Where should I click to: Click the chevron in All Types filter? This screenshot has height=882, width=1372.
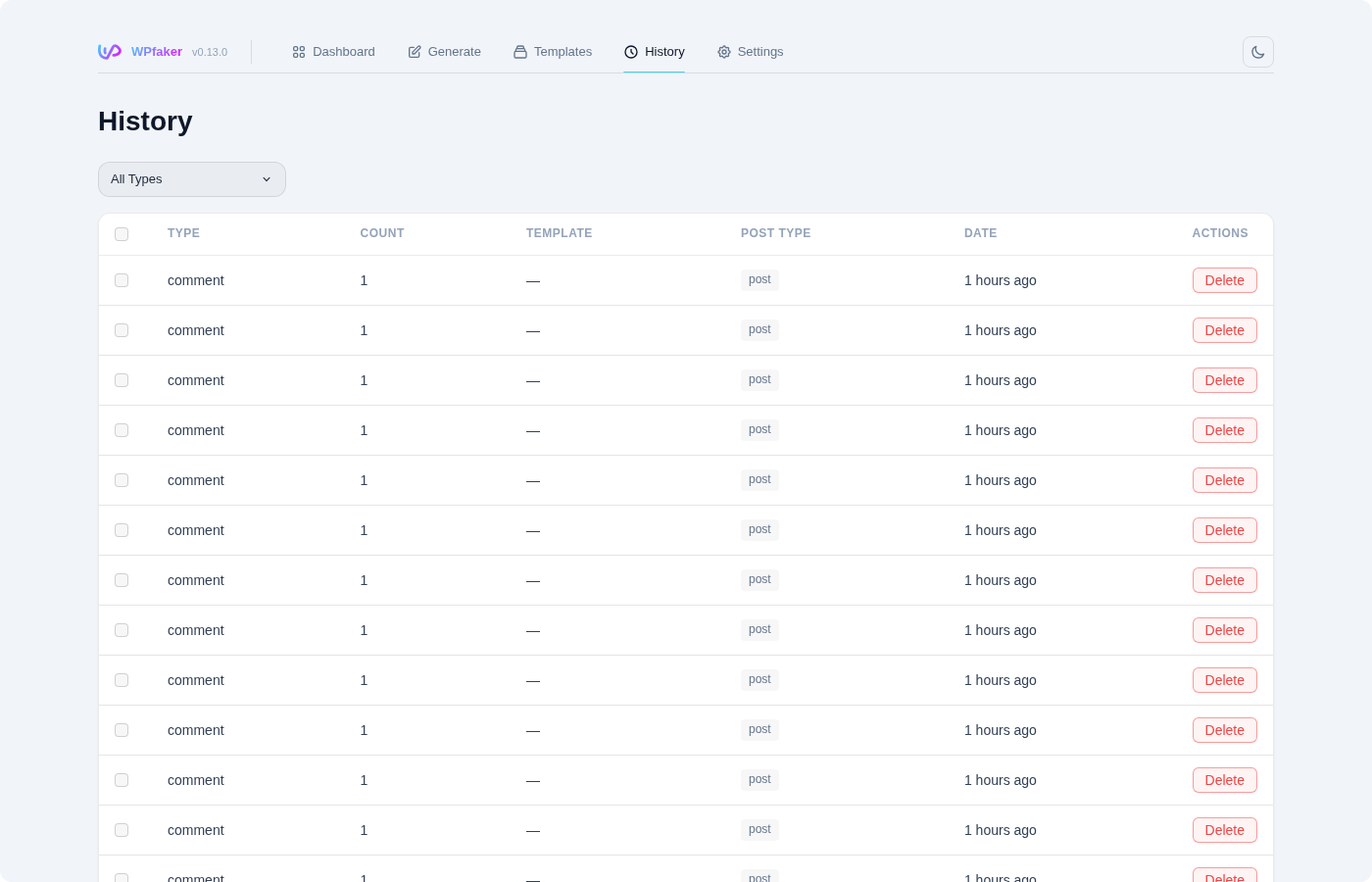(x=267, y=179)
